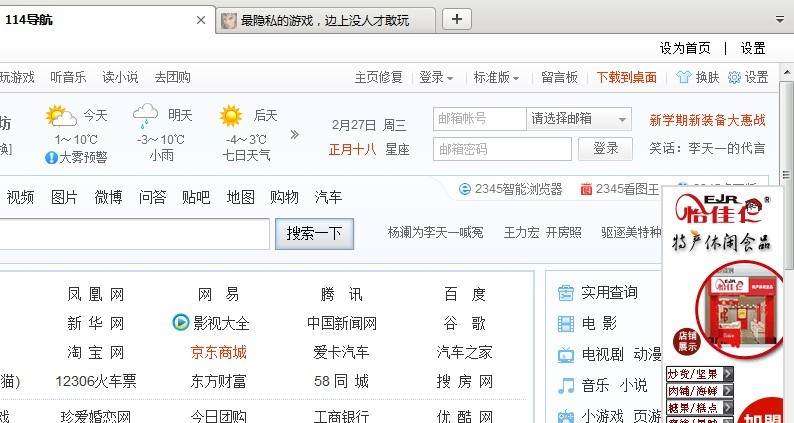
Task: Click inside the main search box
Action: pos(134,234)
